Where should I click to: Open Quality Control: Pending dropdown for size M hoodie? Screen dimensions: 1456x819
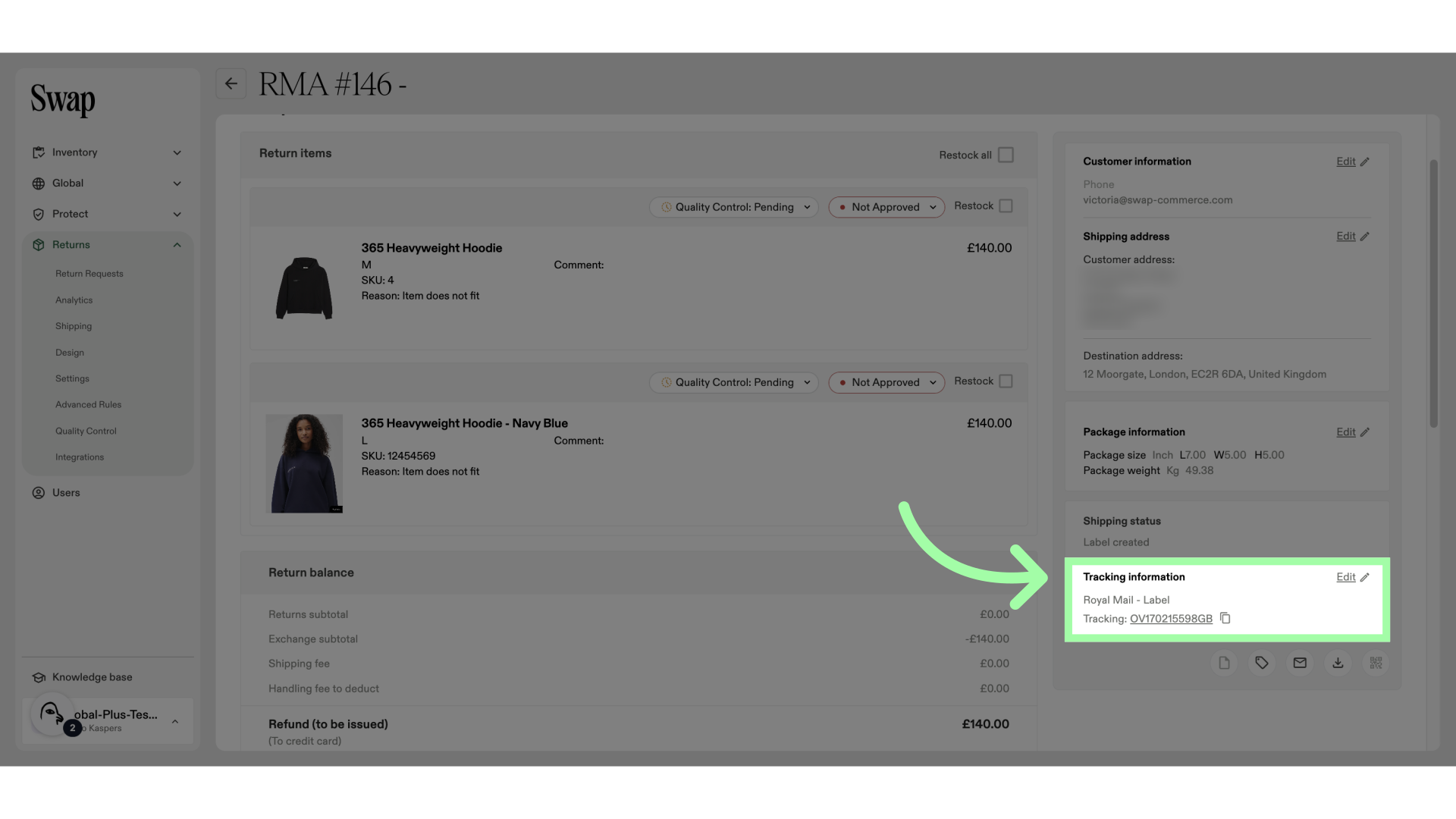click(734, 207)
